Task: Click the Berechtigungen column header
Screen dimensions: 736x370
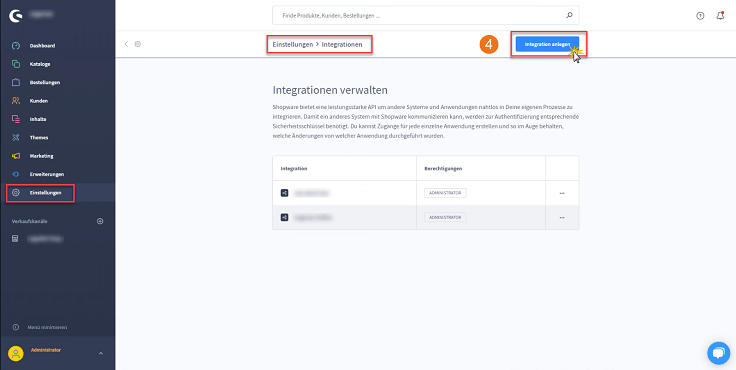Action: (x=443, y=169)
